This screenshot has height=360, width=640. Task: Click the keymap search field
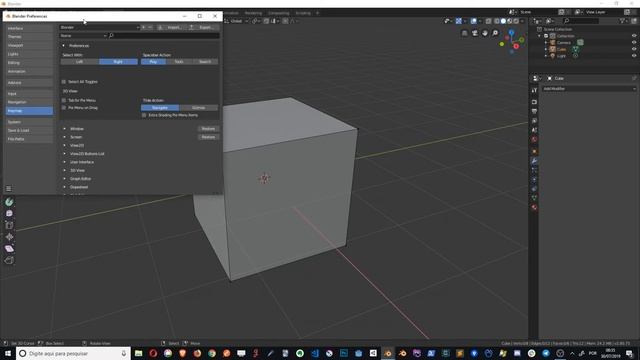(164, 36)
